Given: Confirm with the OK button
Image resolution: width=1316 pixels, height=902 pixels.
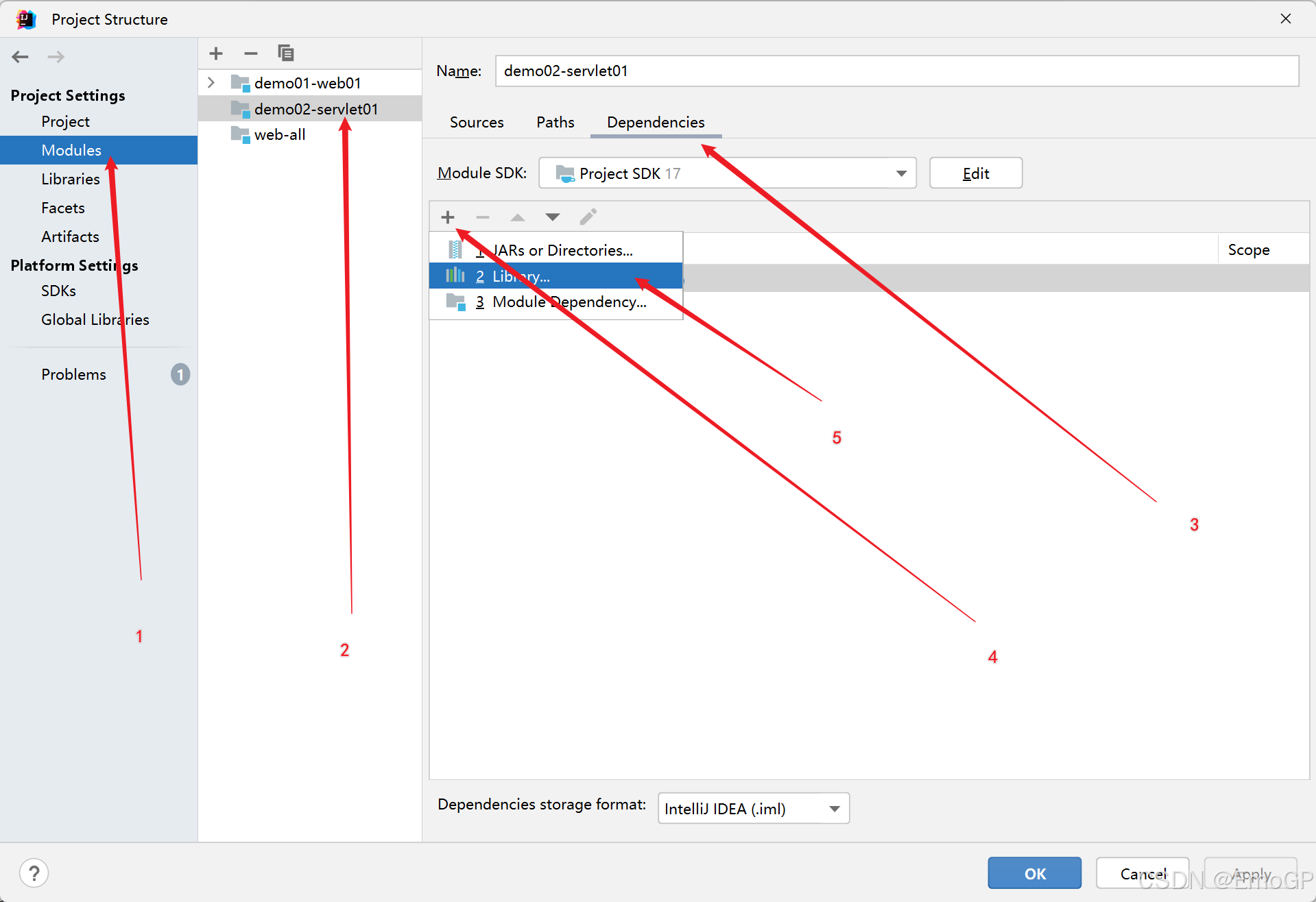Looking at the screenshot, I should coord(1035,873).
